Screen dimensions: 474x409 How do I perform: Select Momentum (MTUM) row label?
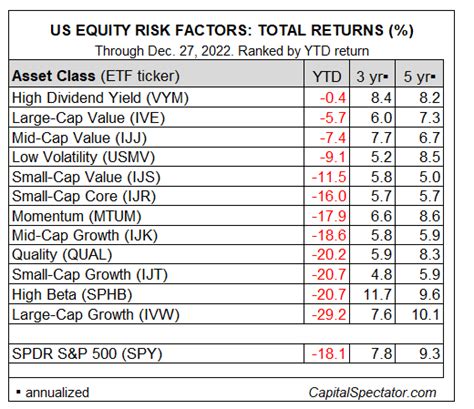(x=77, y=216)
